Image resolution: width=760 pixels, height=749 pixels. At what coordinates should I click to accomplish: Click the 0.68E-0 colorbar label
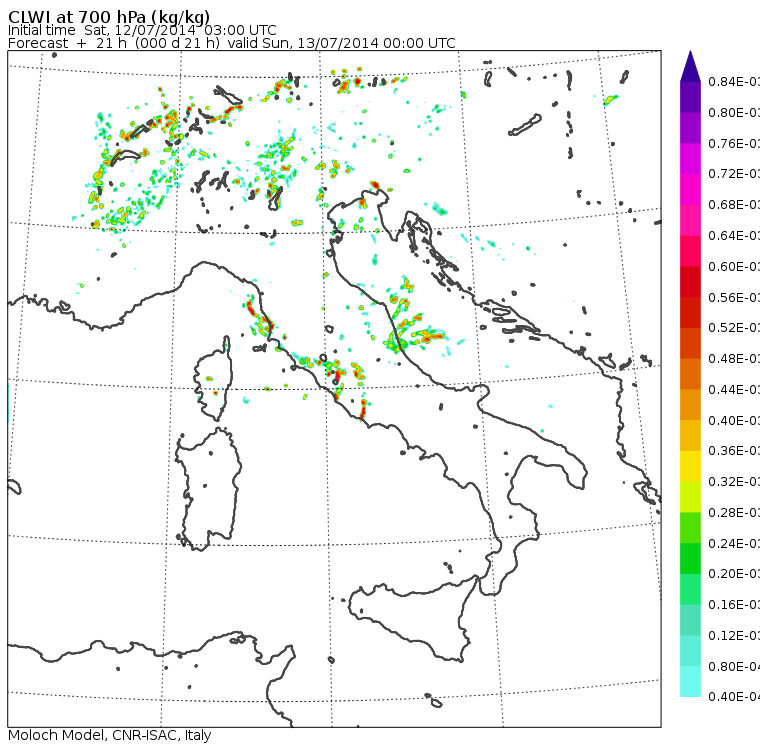[x=734, y=205]
